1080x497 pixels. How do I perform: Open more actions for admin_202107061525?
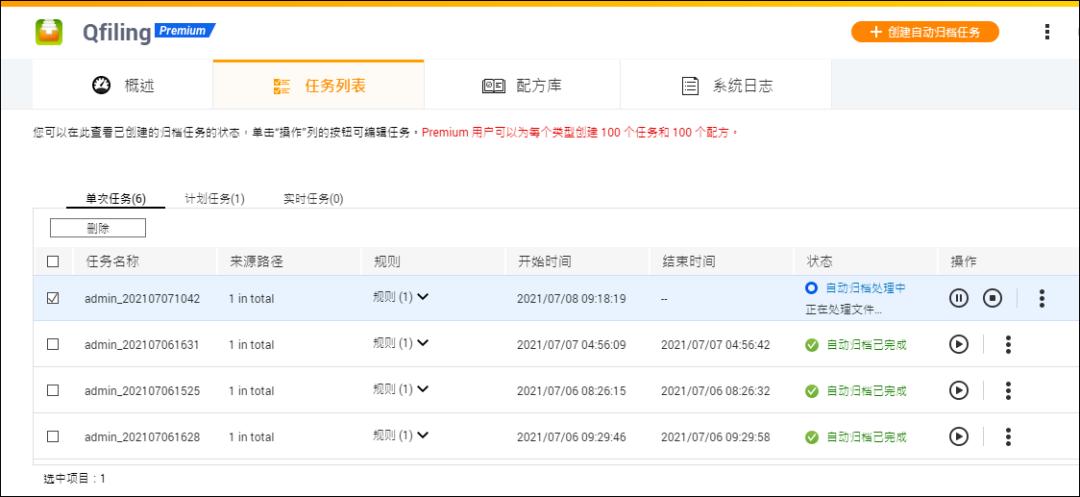(1008, 390)
